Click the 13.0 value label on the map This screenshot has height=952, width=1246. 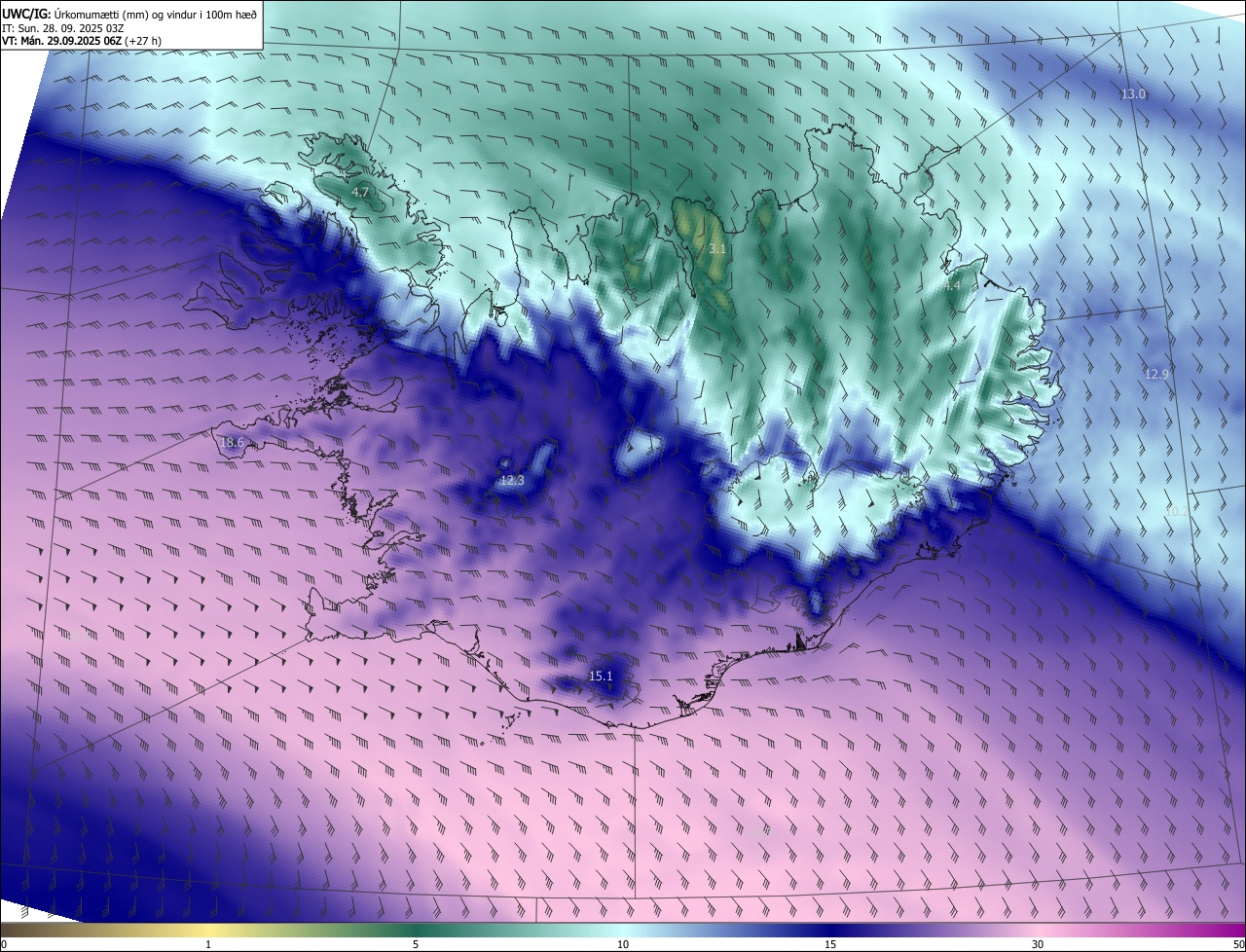click(x=1133, y=94)
